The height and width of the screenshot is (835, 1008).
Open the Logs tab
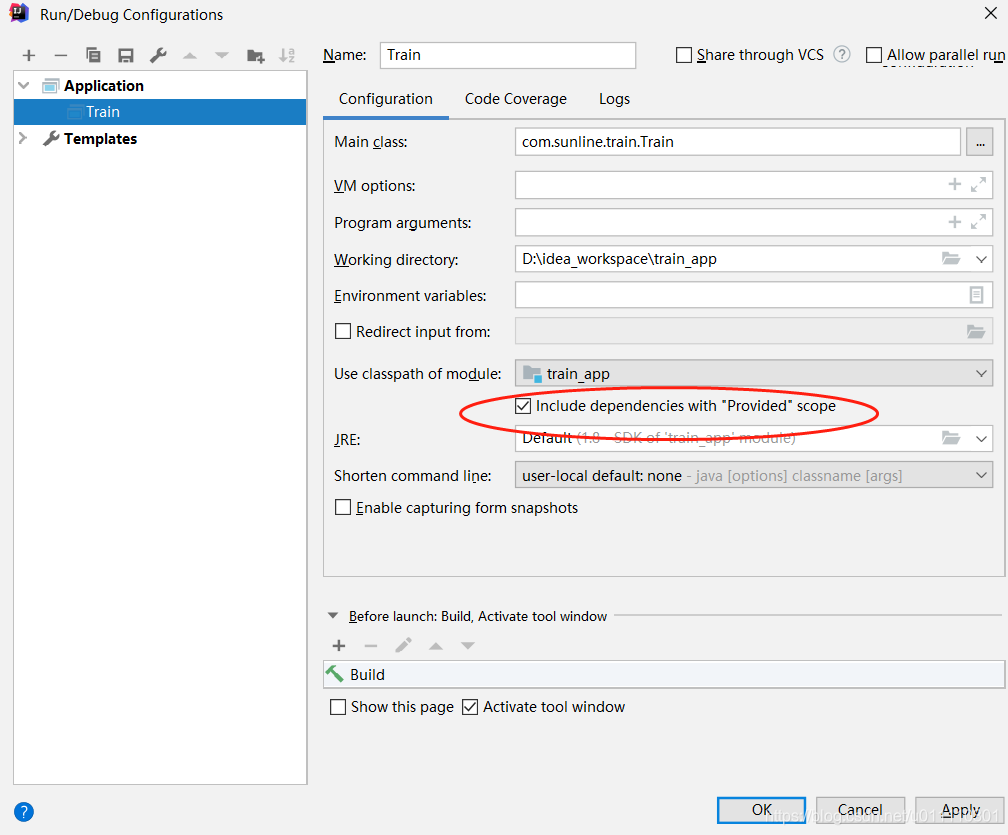tap(613, 99)
